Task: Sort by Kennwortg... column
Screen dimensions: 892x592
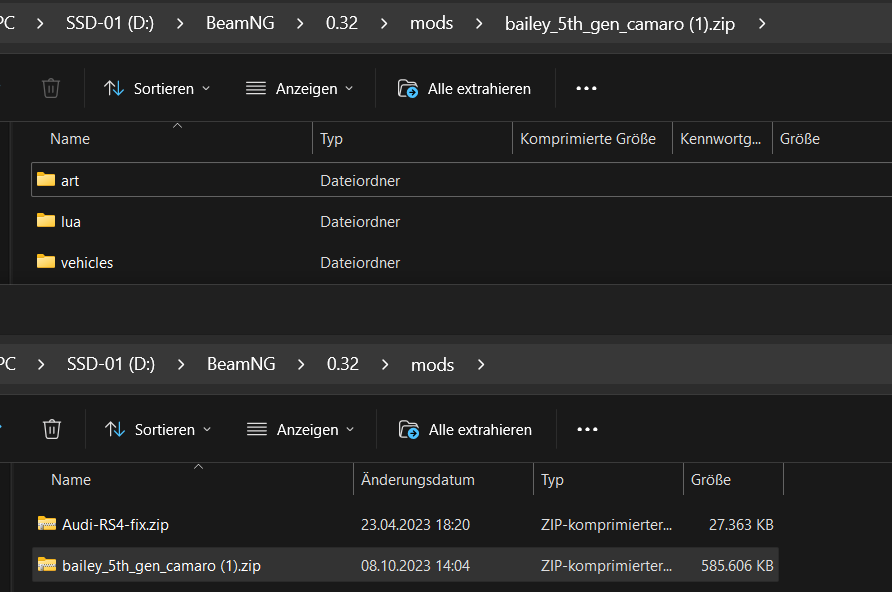Action: [720, 139]
